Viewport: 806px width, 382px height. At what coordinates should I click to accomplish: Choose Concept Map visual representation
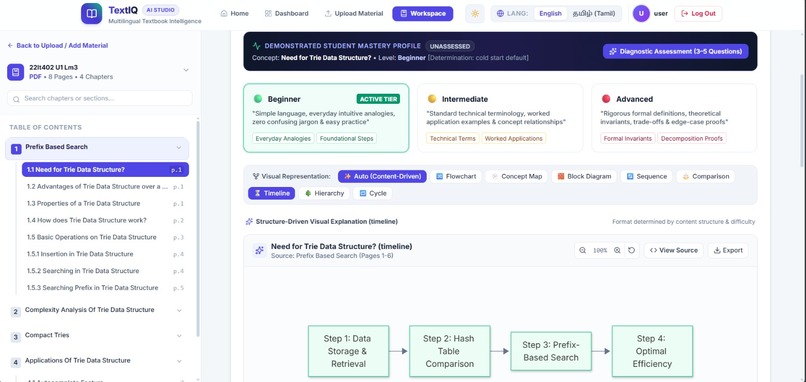coord(517,176)
